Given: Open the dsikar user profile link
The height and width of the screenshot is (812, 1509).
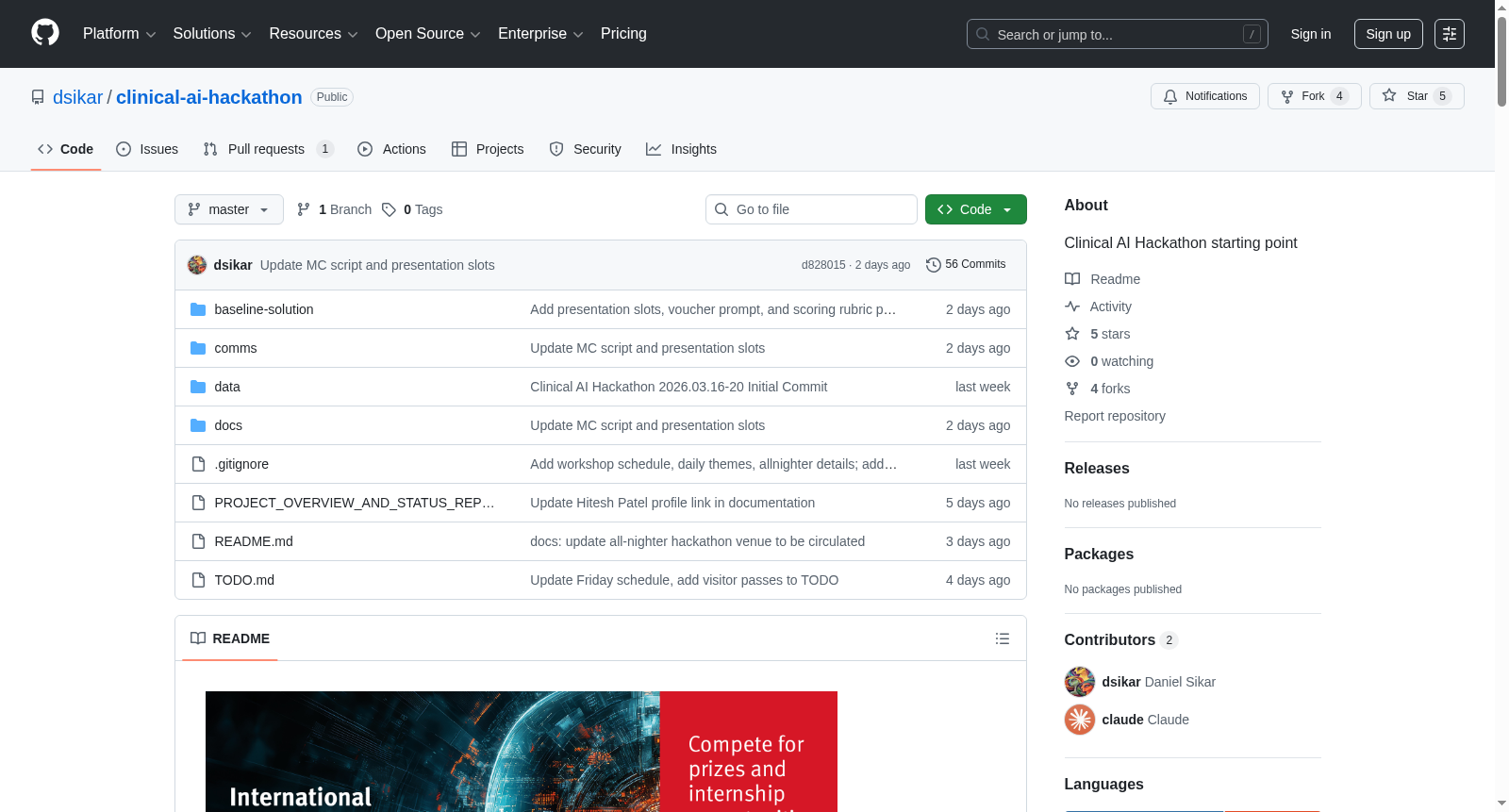Looking at the screenshot, I should click(x=77, y=97).
